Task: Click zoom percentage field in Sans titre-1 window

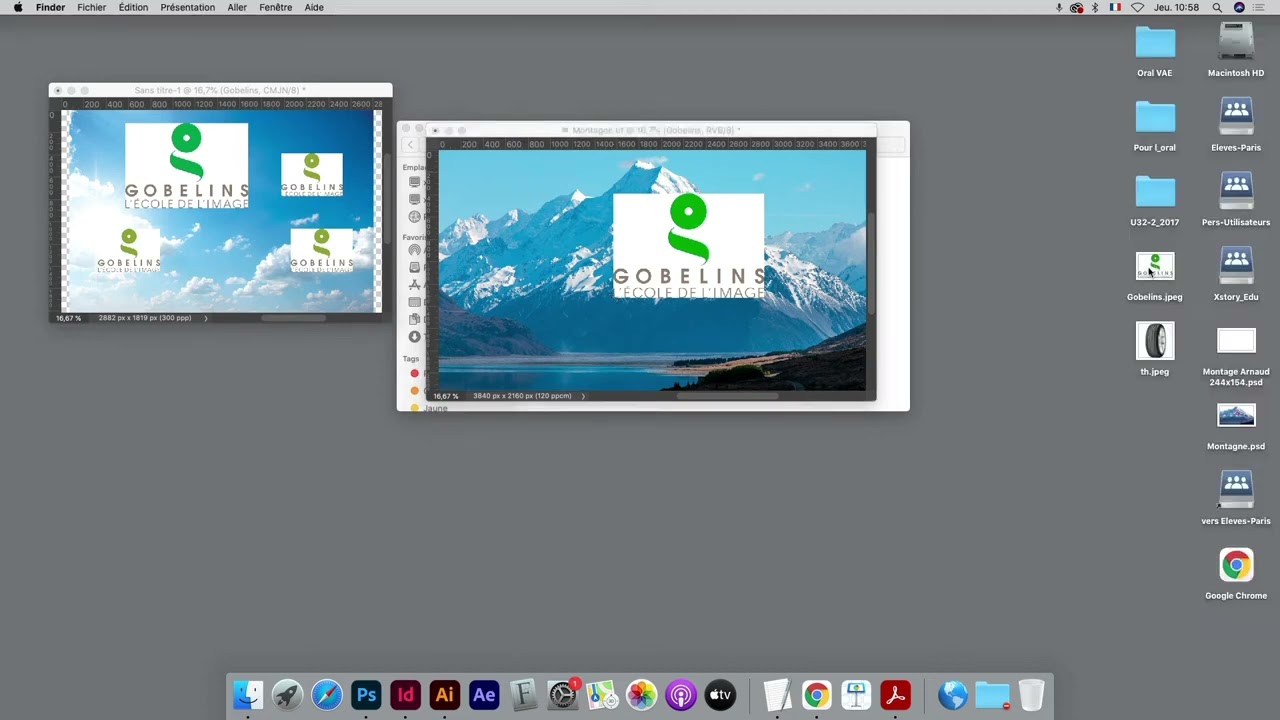Action: [68, 318]
